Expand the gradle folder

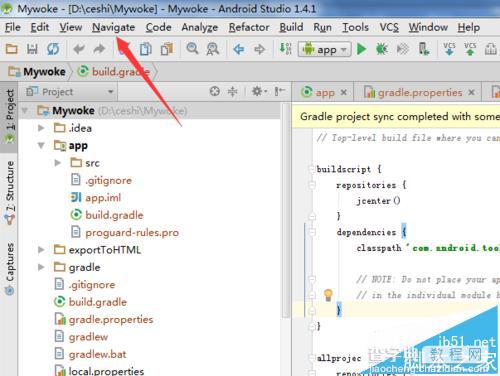(41, 267)
